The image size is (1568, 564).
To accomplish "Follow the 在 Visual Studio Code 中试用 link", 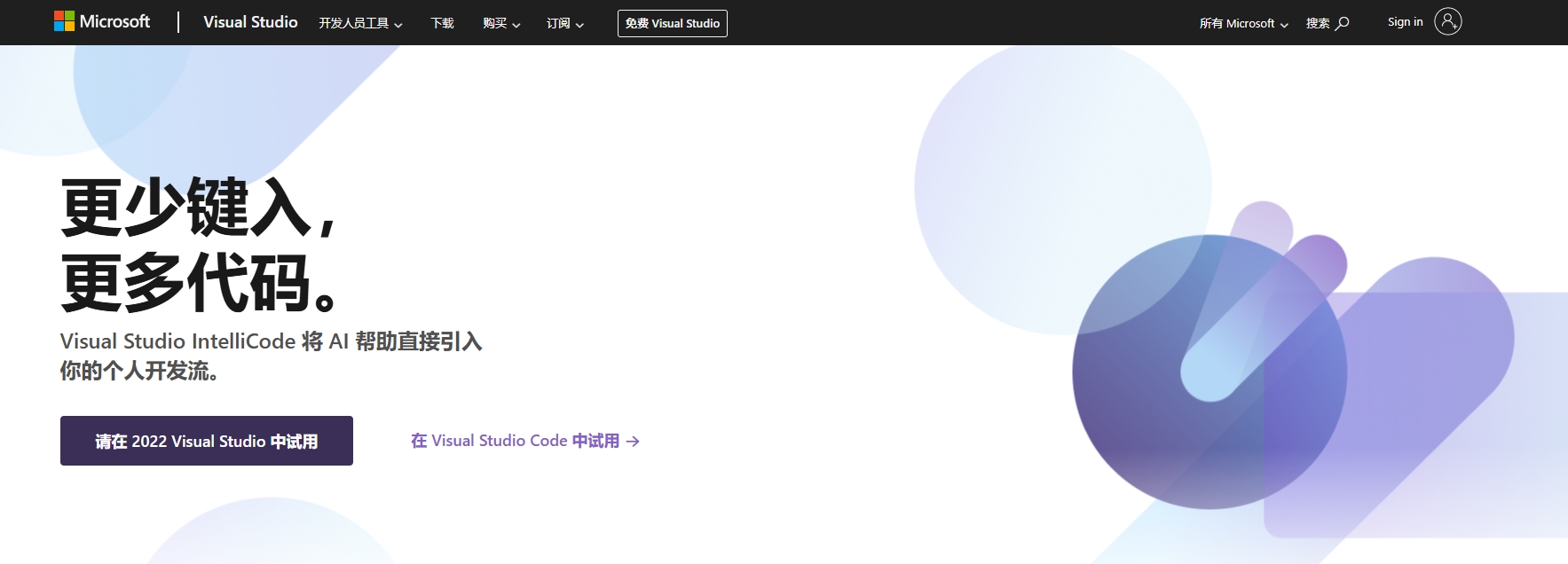I will (x=515, y=441).
